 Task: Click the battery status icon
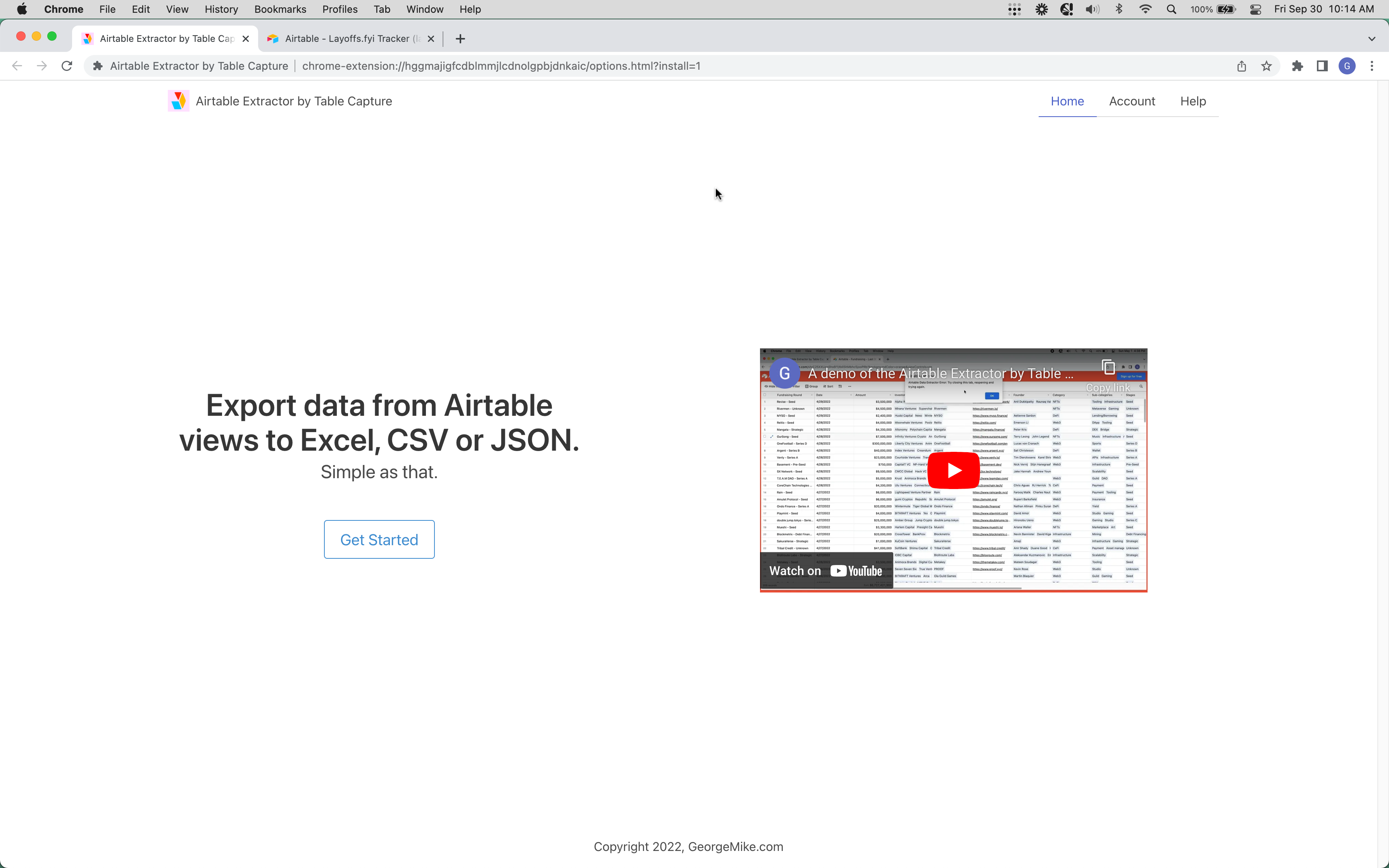tap(1213, 9)
